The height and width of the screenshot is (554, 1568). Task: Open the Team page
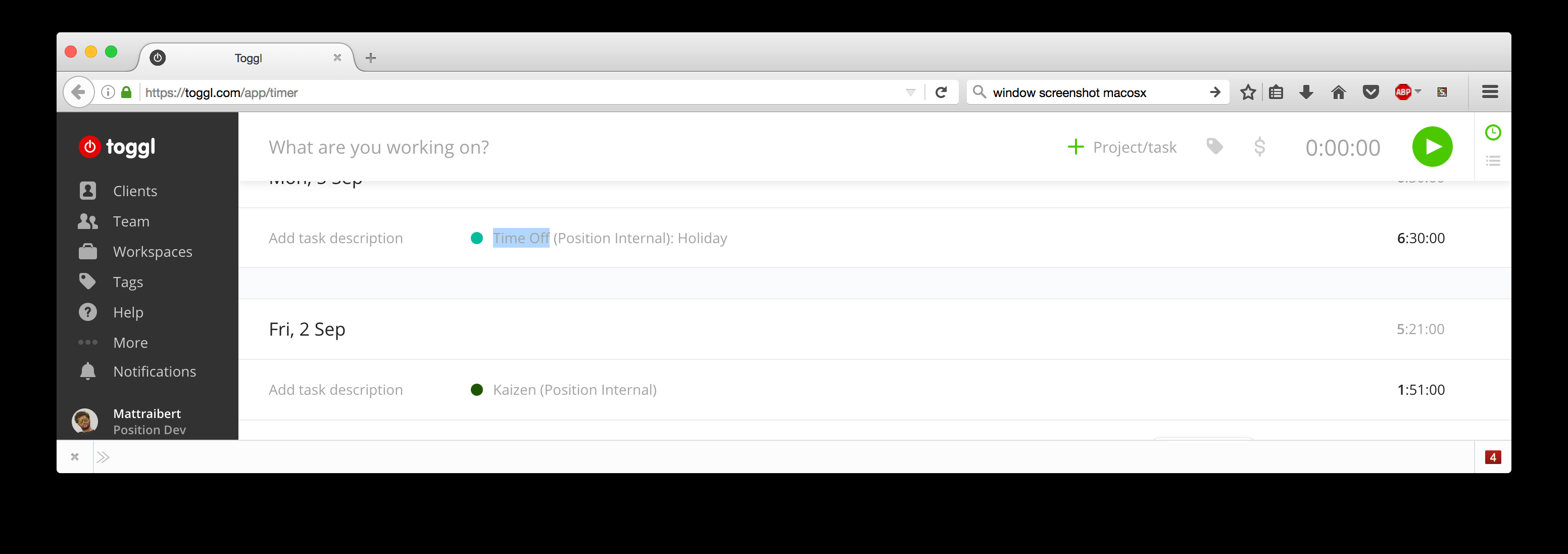click(x=131, y=221)
